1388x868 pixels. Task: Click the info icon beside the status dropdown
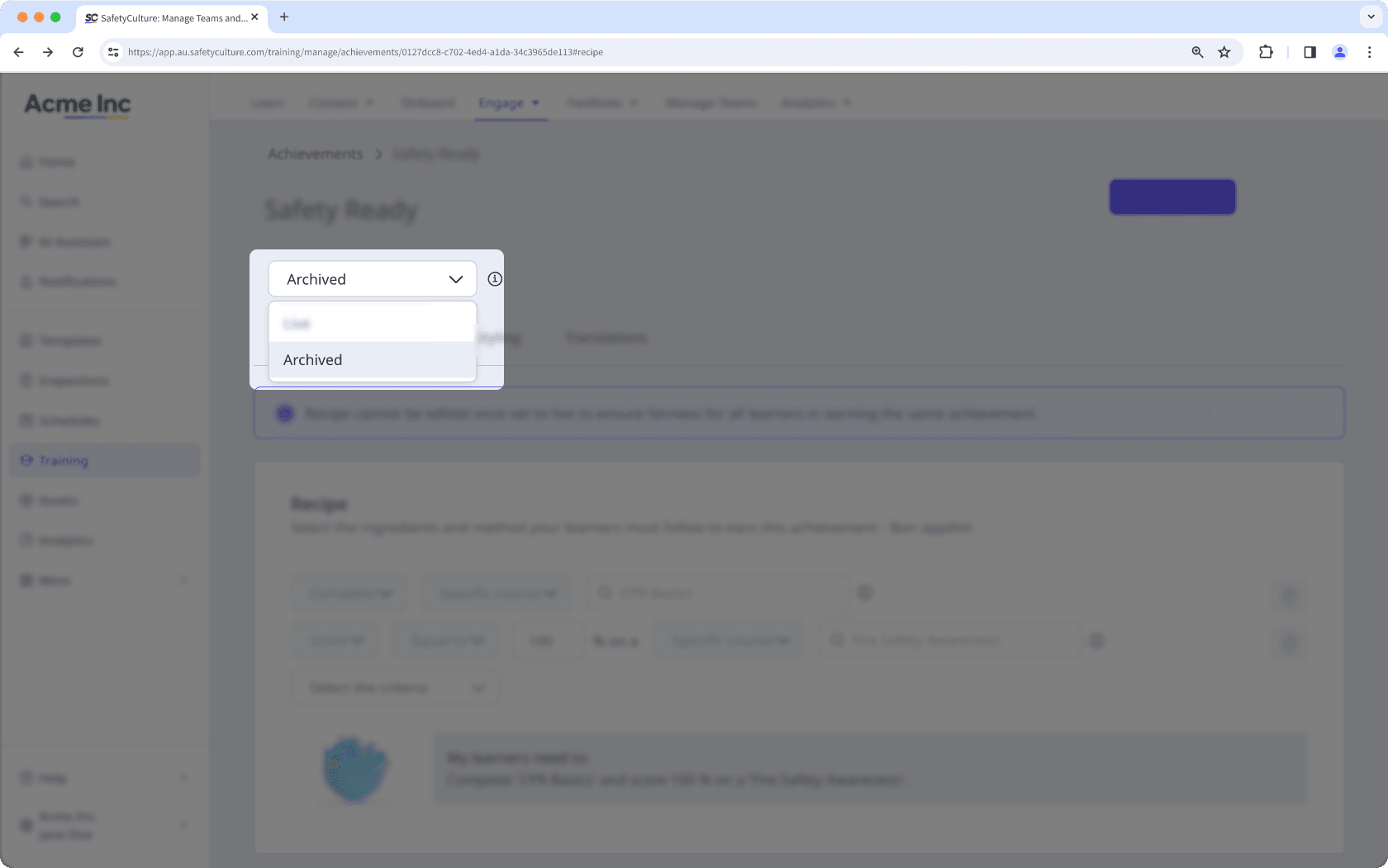[x=495, y=279]
